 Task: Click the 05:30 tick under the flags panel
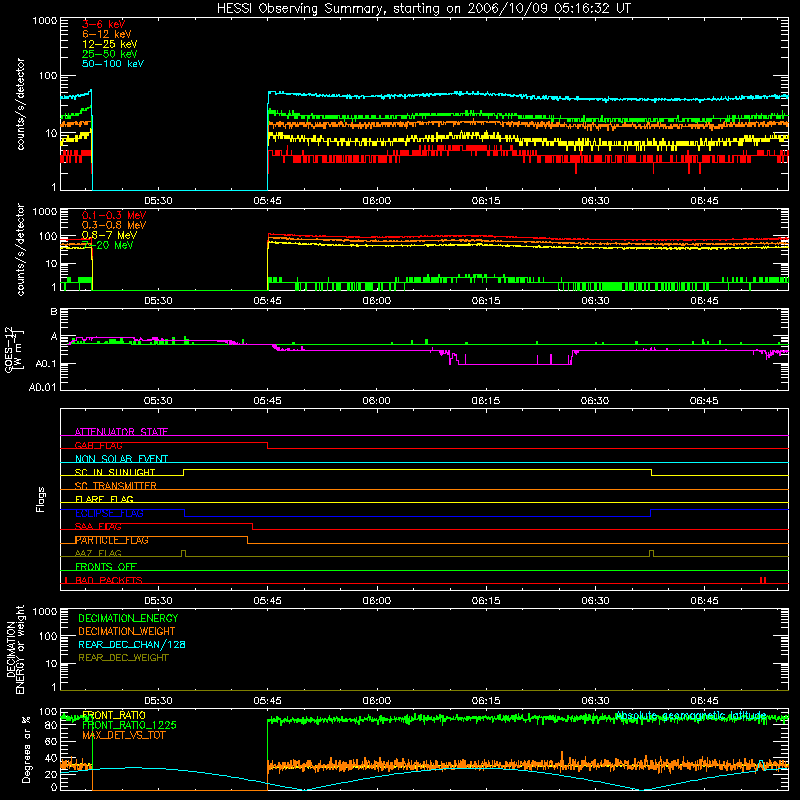pos(158,601)
